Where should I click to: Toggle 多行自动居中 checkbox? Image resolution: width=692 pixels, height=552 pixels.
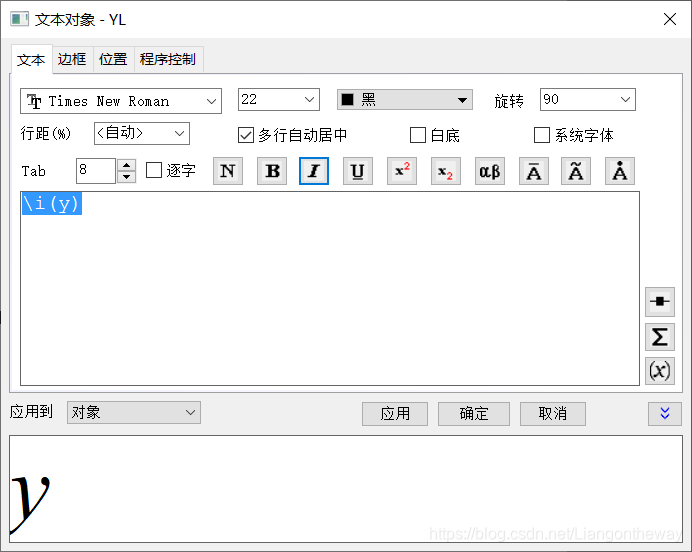(246, 135)
